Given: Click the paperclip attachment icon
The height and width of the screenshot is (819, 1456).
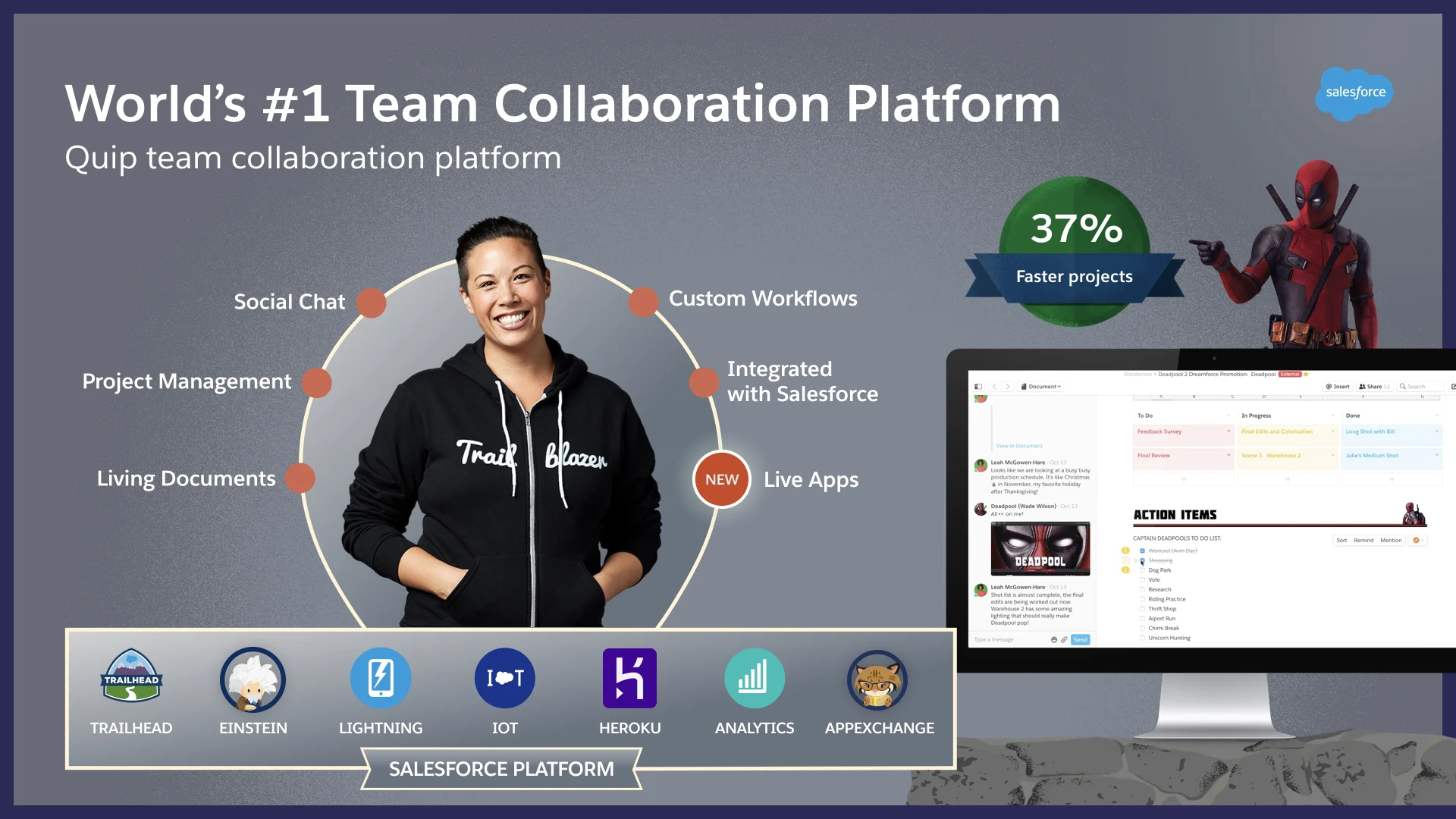Looking at the screenshot, I should click(x=1064, y=640).
